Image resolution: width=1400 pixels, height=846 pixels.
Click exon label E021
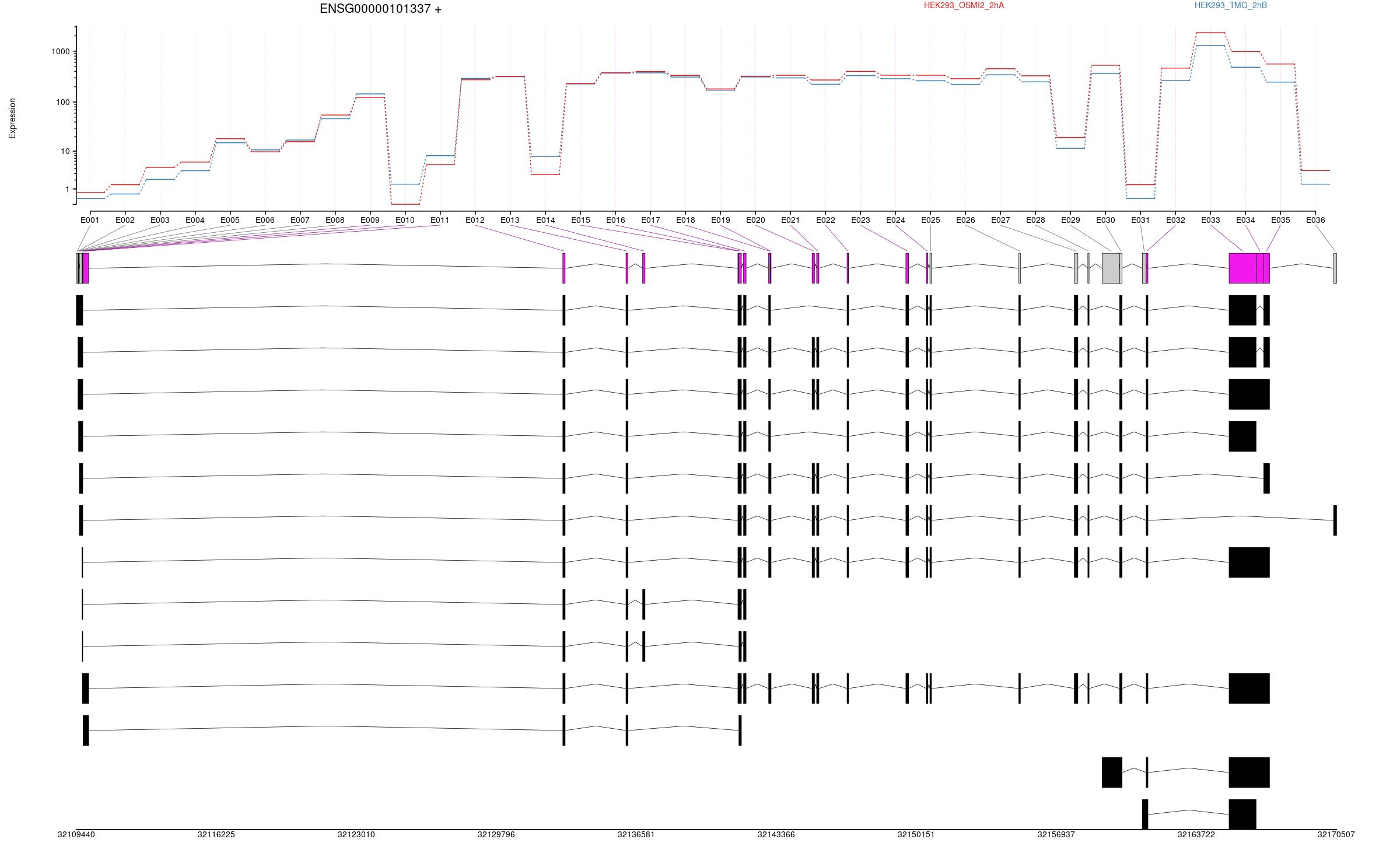tap(790, 220)
